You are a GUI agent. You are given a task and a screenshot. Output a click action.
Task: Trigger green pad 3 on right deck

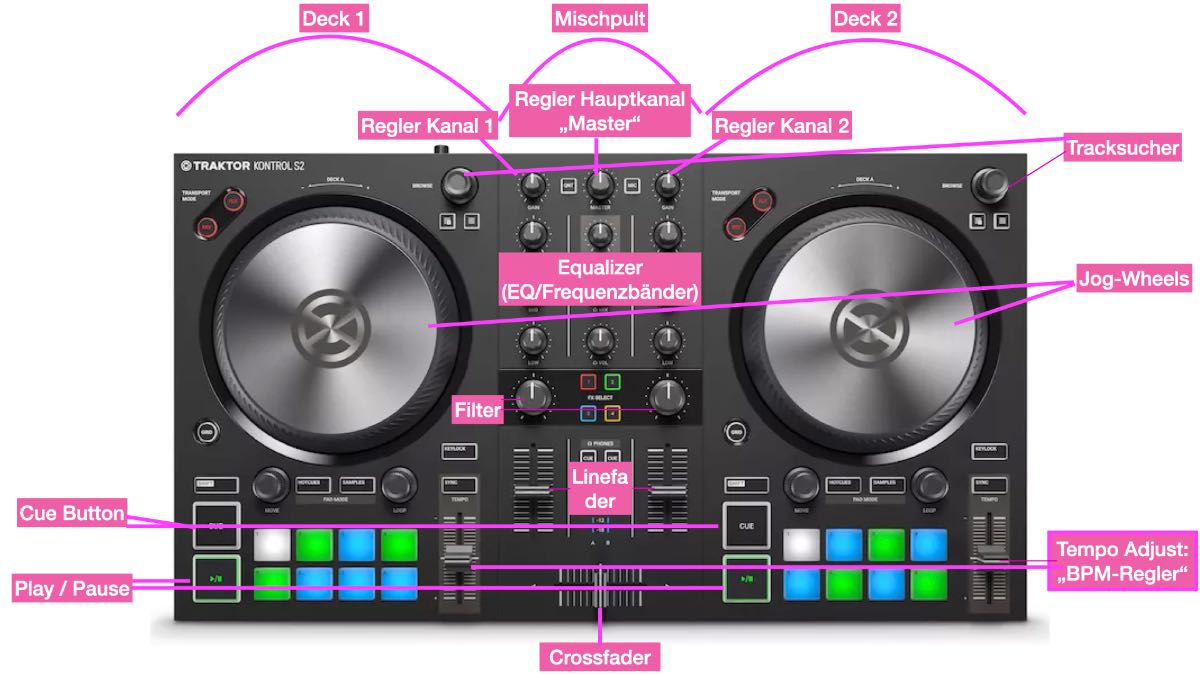pos(887,544)
